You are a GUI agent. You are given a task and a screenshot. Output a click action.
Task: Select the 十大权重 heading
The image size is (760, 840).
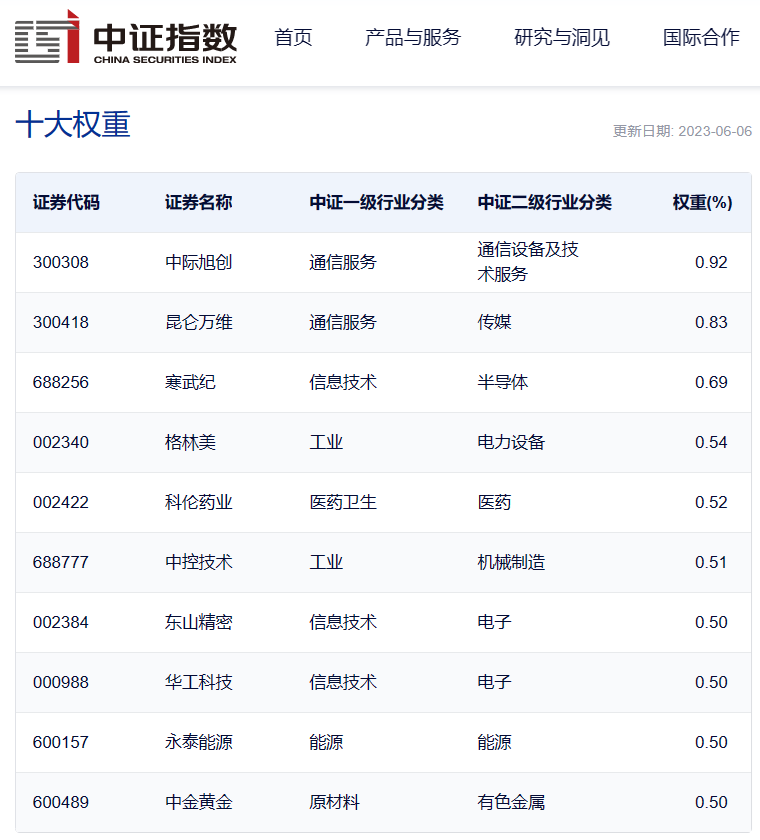point(73,124)
